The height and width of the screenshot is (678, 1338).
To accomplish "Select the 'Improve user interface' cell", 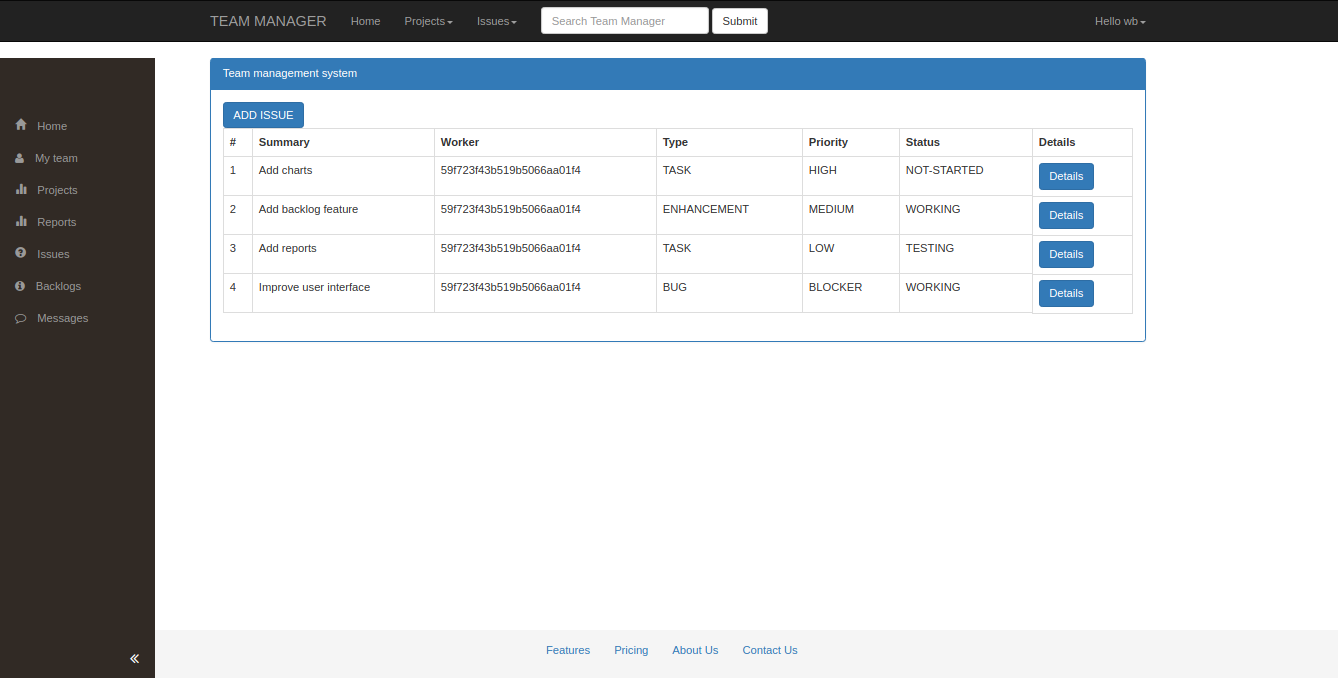I will pyautogui.click(x=343, y=293).
